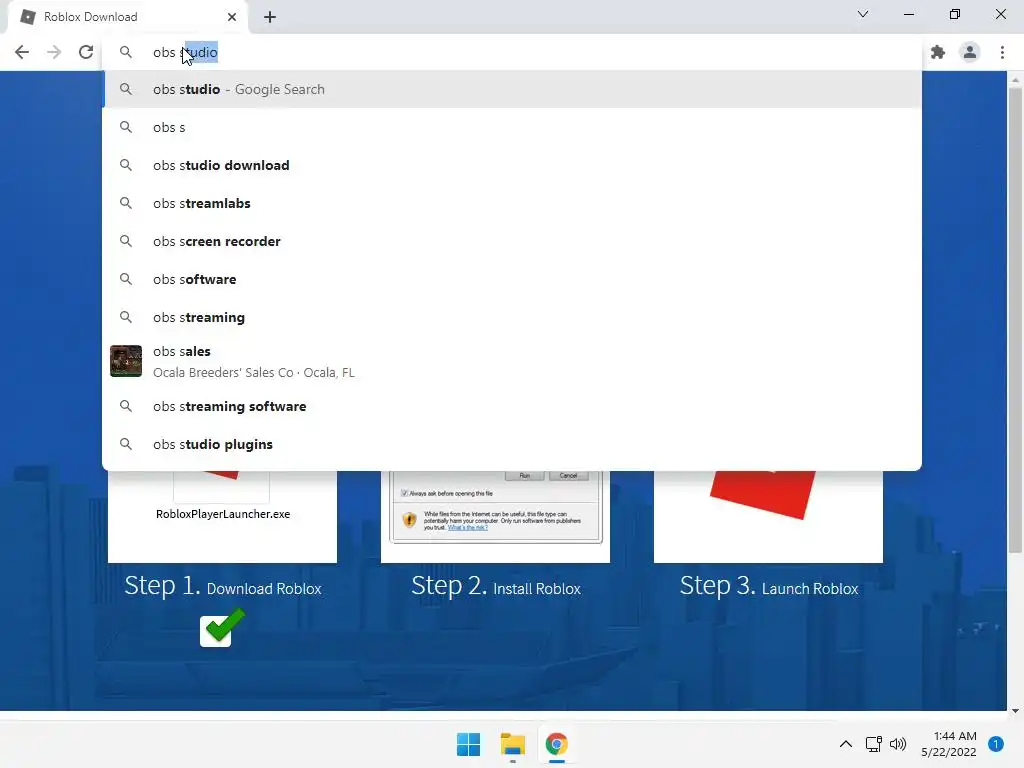Click the scrollbar up arrow
Screen dimensions: 1024x768
1015,80
